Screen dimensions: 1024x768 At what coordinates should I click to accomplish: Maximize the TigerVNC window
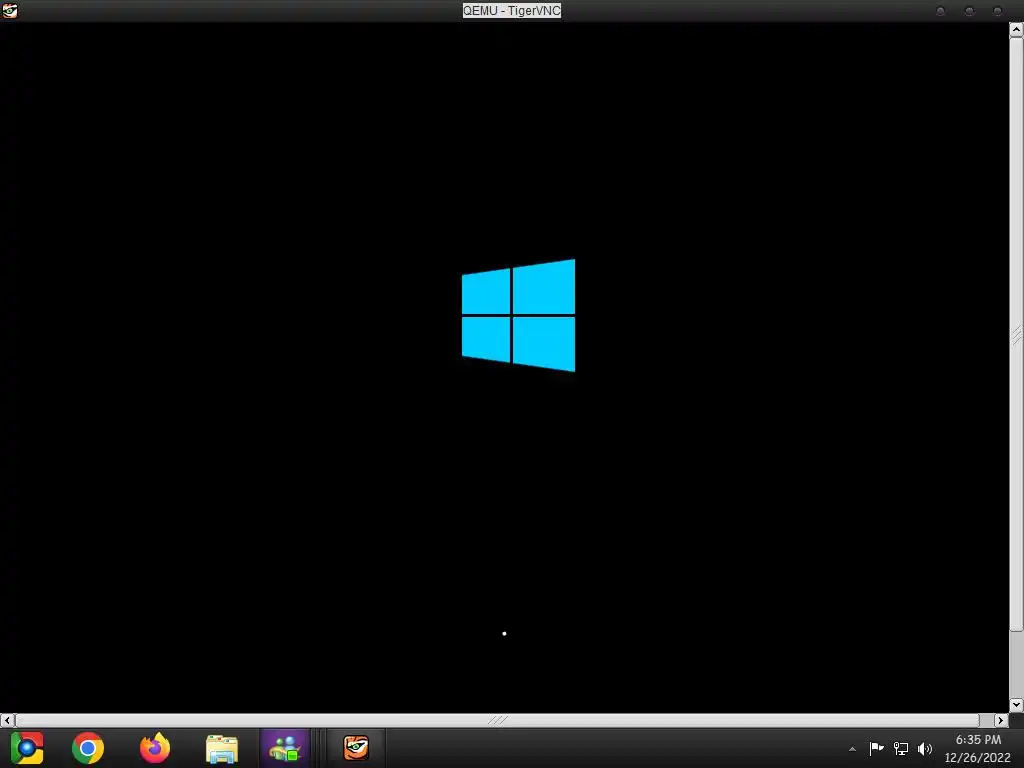pyautogui.click(x=969, y=10)
